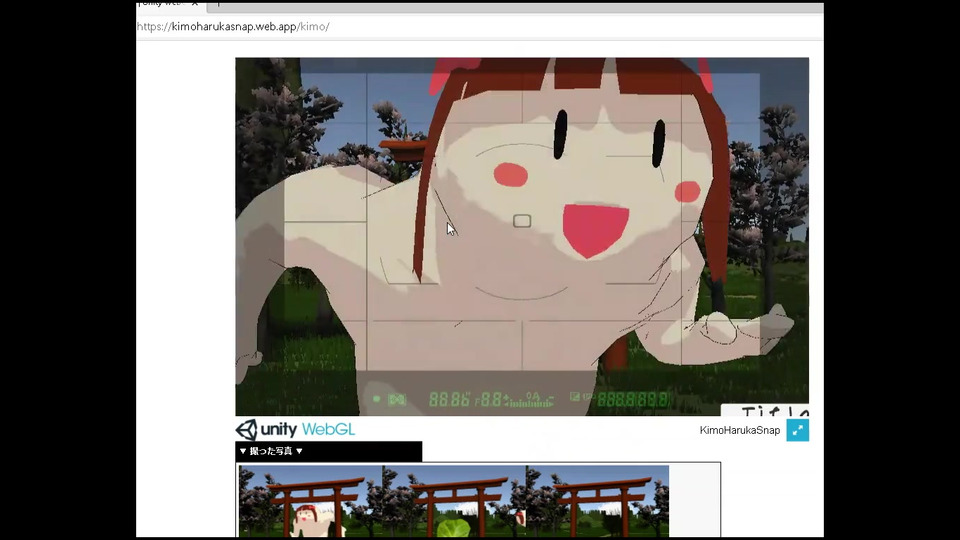960x540 pixels.
Task: Collapse the 撮った写真 photos header
Action: [x=329, y=451]
